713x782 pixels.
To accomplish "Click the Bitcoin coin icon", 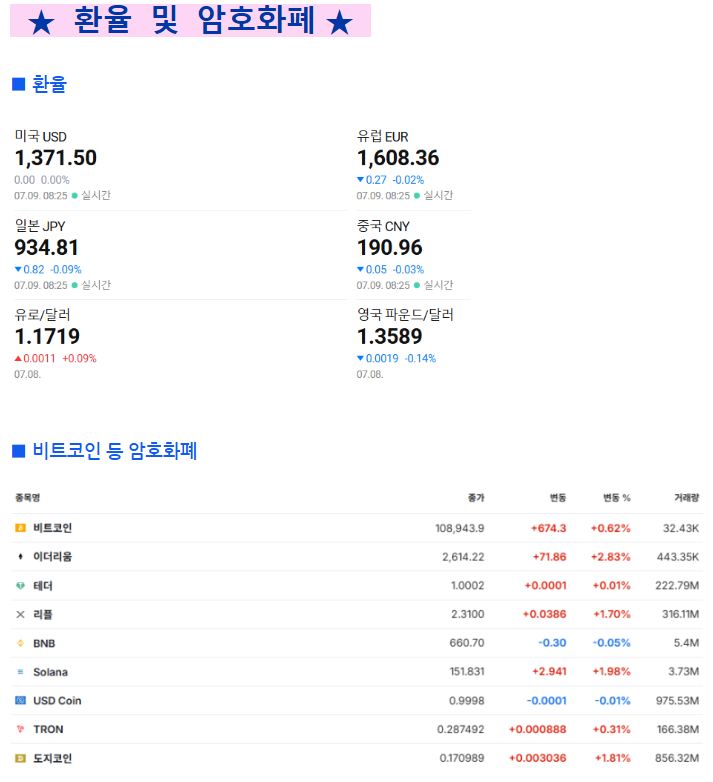I will coord(20,528).
